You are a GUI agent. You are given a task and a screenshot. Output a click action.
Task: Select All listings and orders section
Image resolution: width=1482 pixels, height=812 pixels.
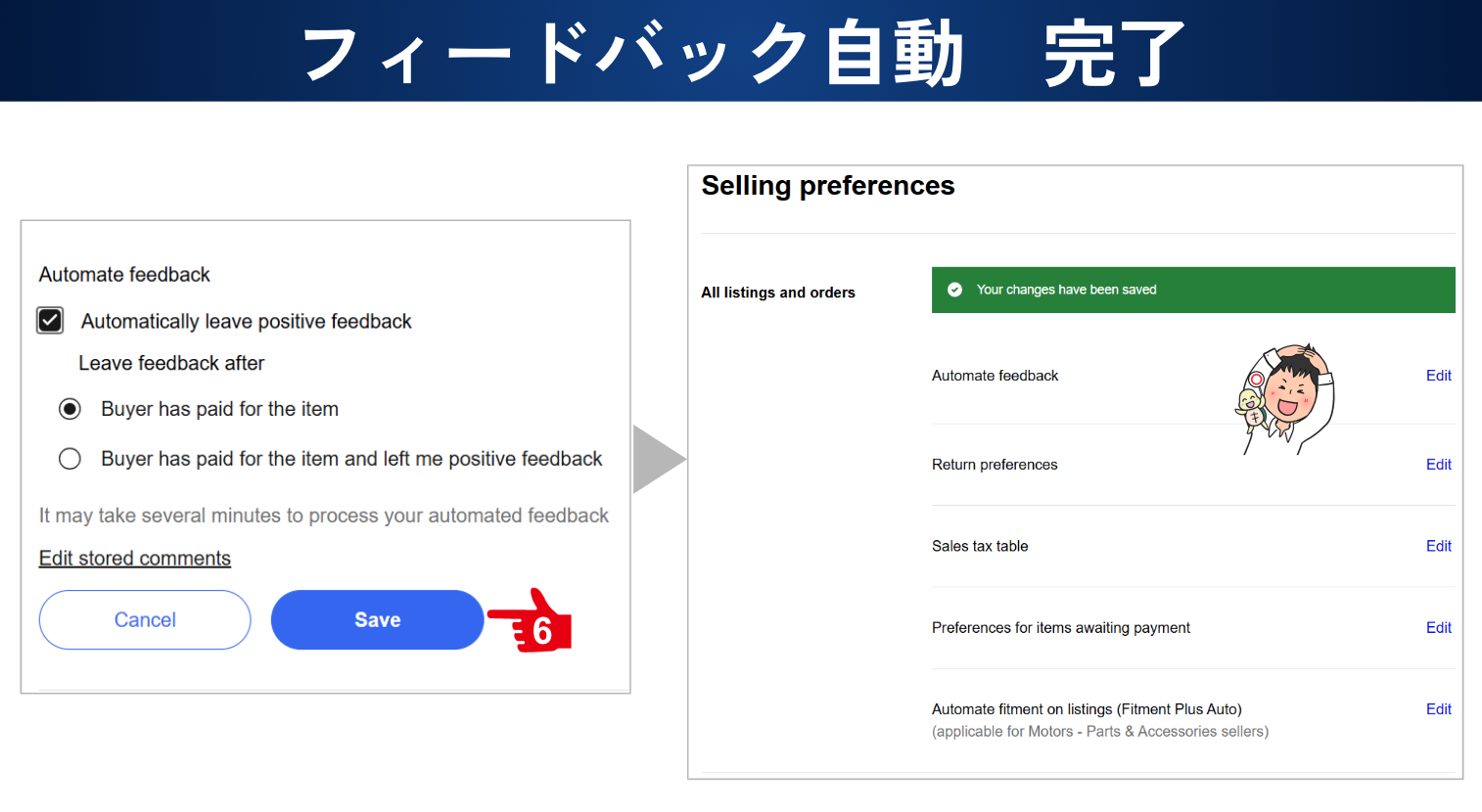(778, 293)
